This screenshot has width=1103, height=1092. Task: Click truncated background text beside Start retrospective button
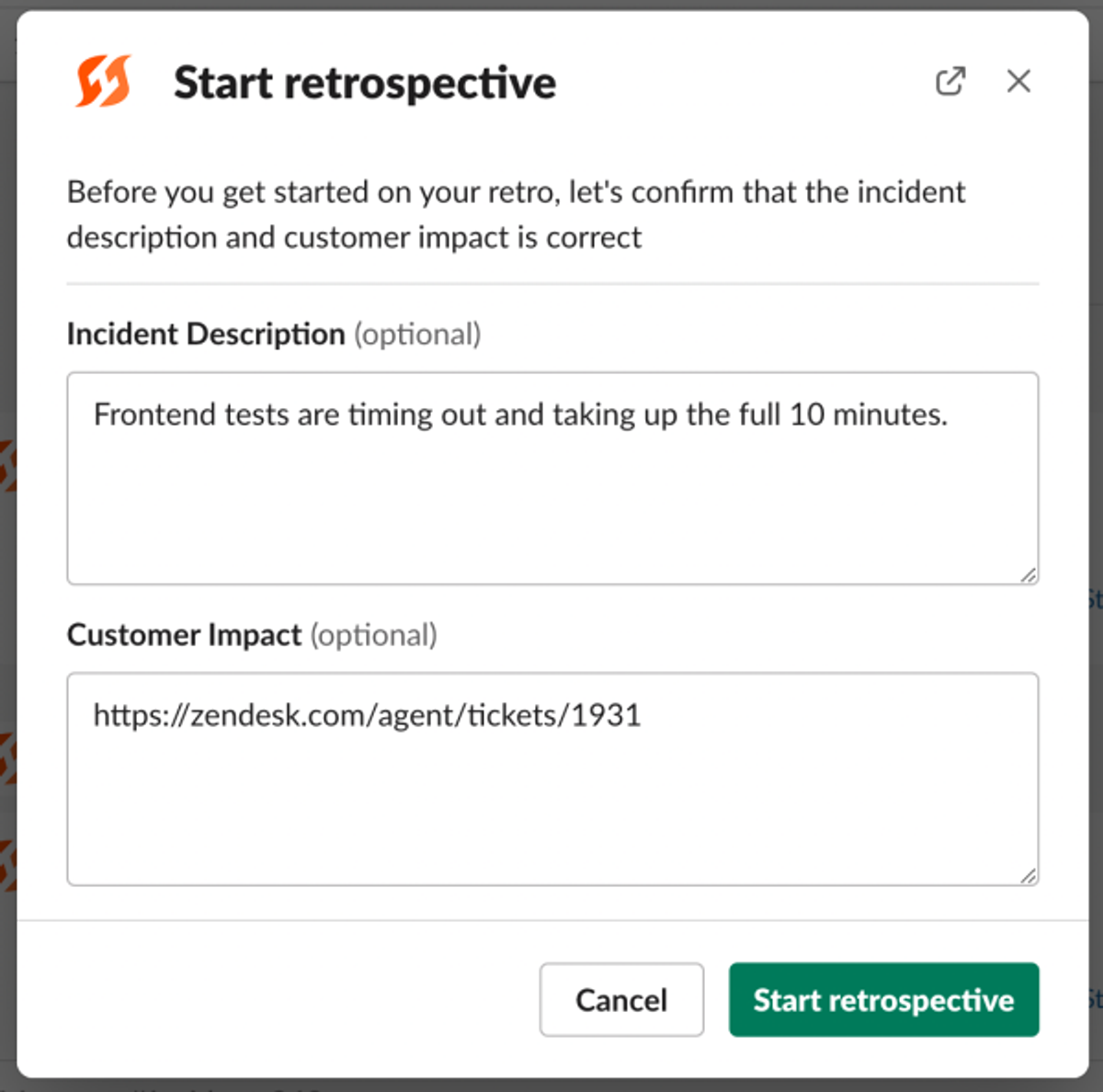(x=1096, y=998)
